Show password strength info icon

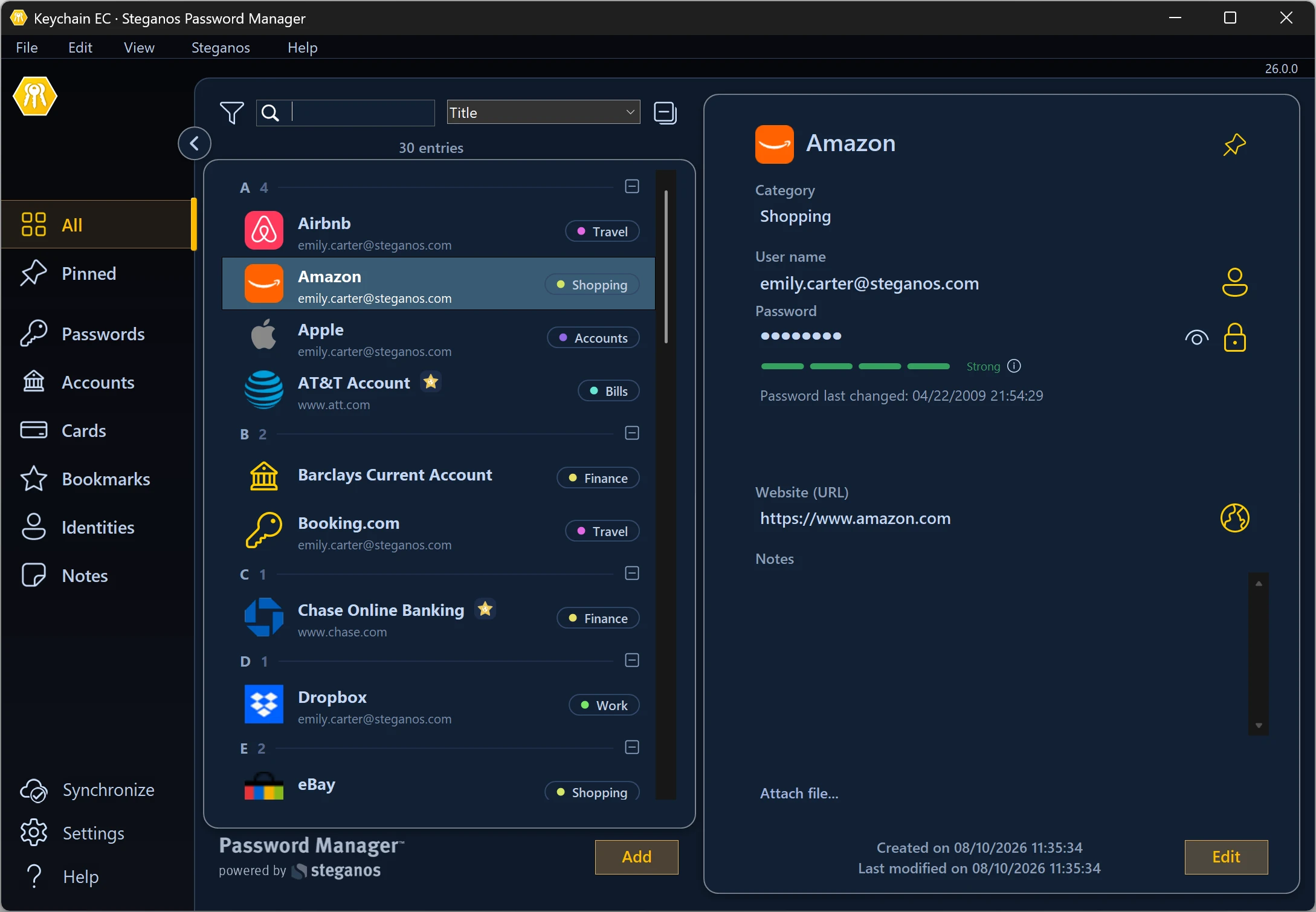pos(1014,366)
